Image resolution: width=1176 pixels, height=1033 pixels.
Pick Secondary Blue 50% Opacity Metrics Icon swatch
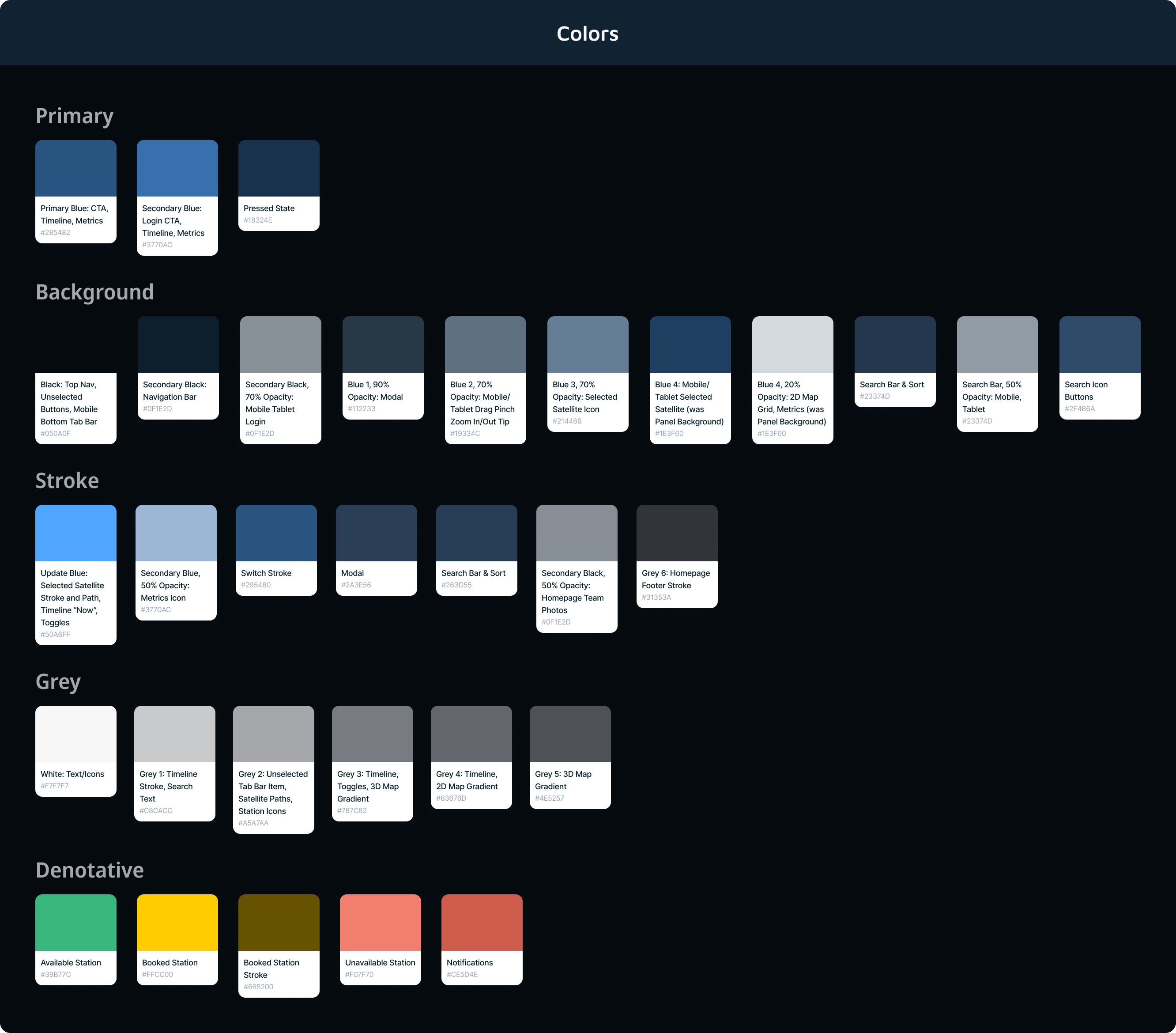[x=176, y=534]
